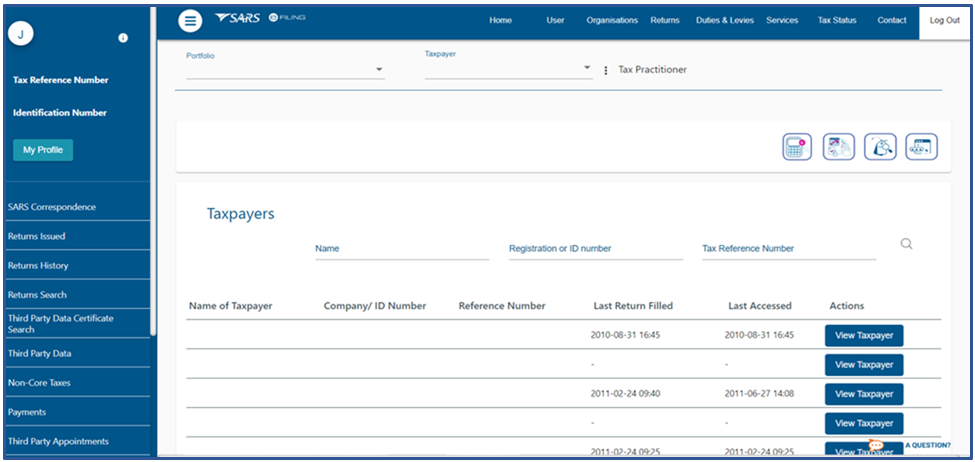
Task: Open the tax calculator icon
Action: (796, 147)
